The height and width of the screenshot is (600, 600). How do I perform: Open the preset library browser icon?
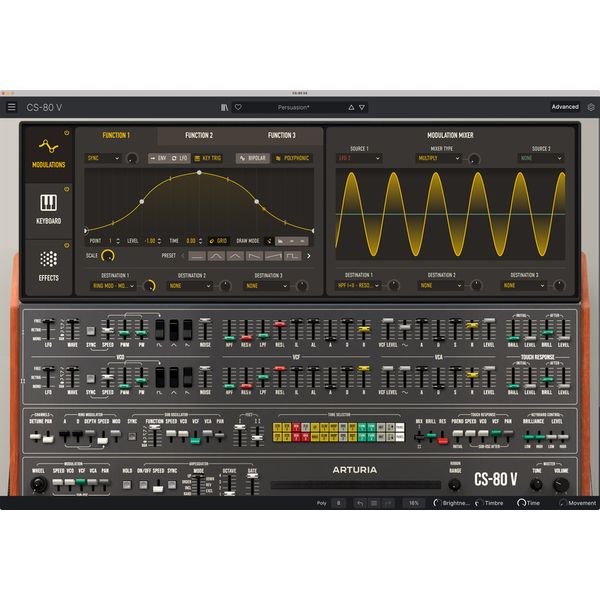225,108
